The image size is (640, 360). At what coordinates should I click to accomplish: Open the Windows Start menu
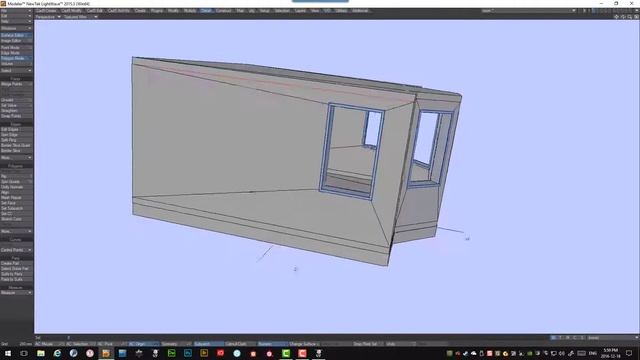(8, 353)
